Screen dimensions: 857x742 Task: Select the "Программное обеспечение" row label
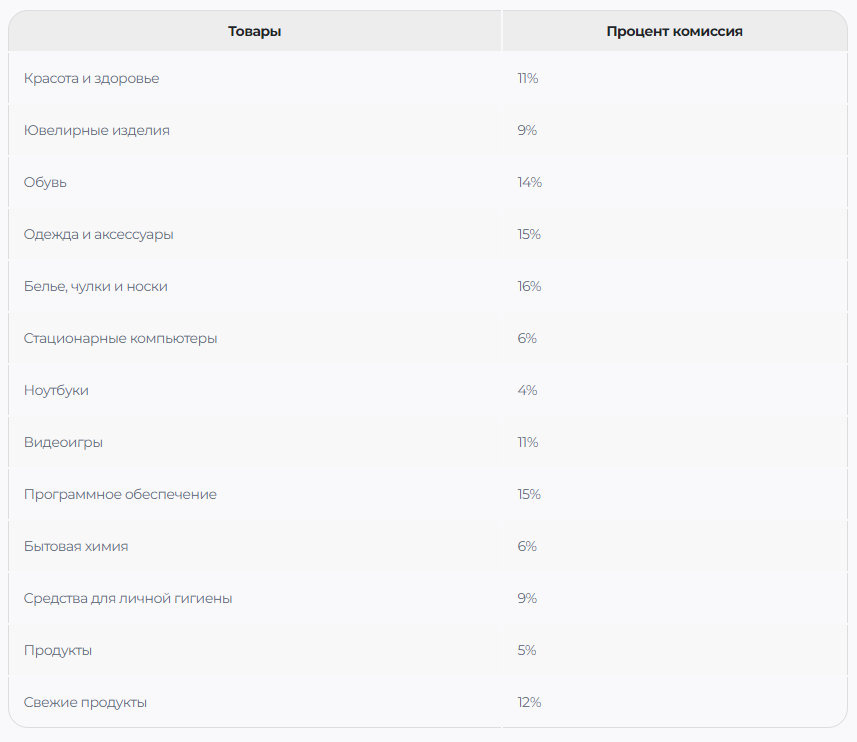[x=120, y=495]
